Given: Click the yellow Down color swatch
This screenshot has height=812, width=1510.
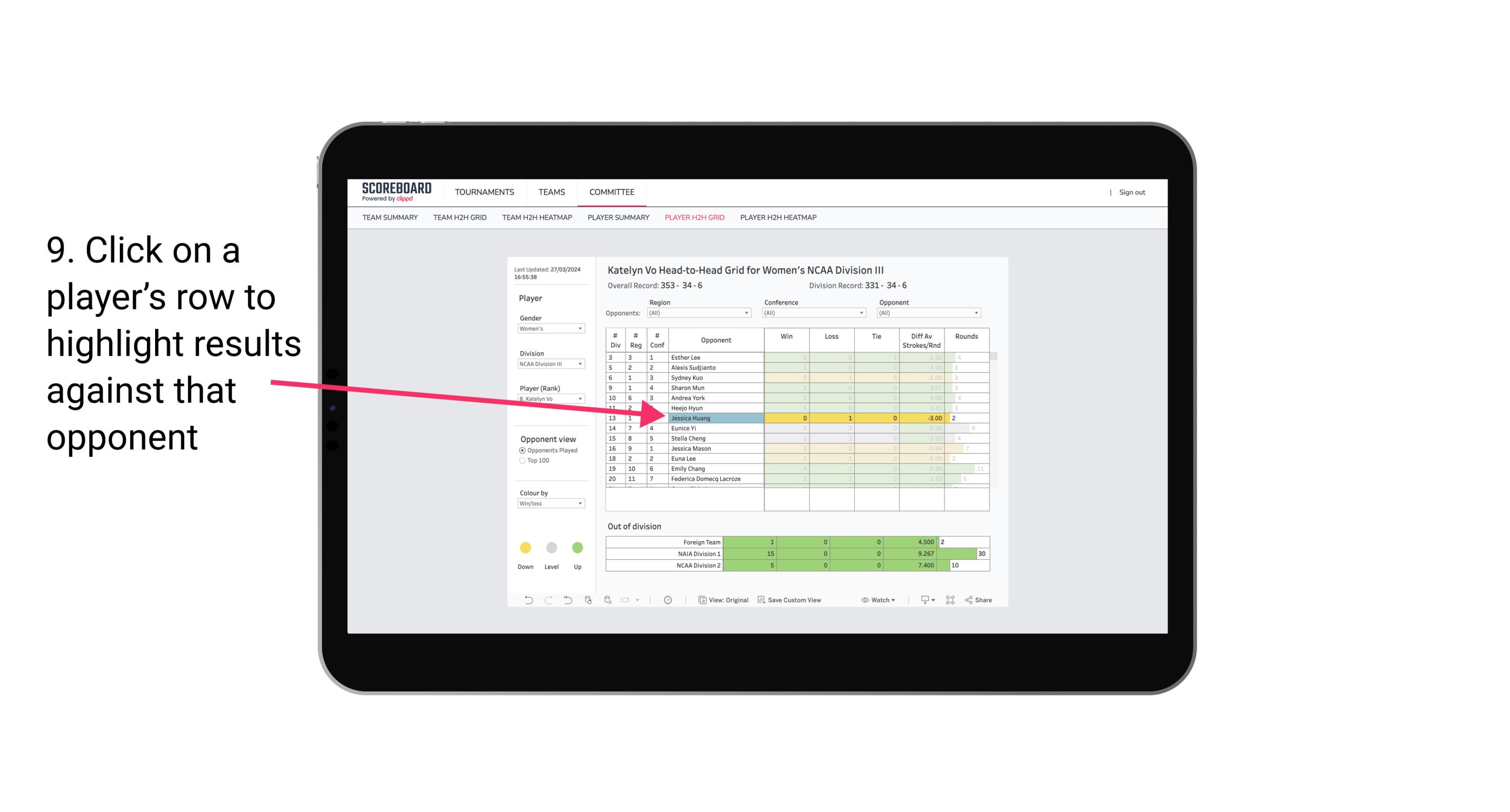Looking at the screenshot, I should click(x=524, y=548).
